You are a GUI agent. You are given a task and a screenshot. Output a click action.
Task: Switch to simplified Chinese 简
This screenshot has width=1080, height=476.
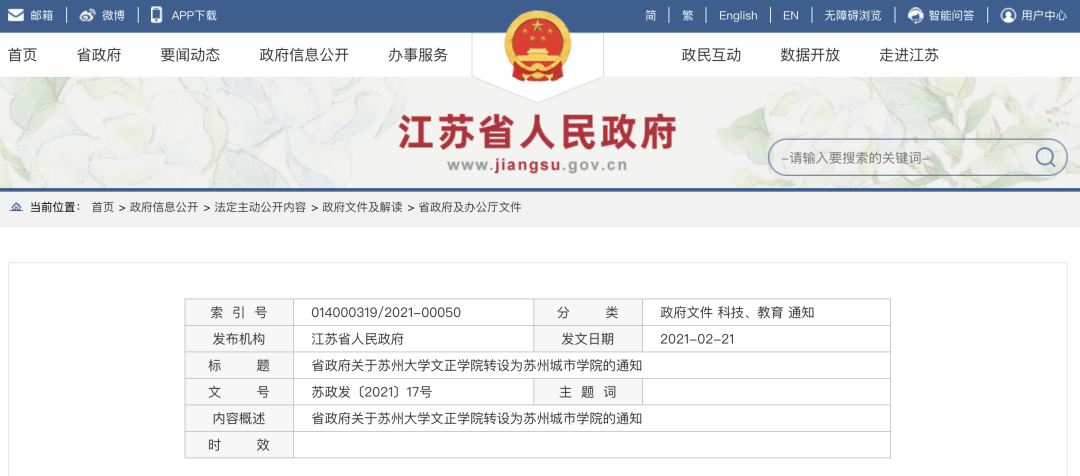651,15
